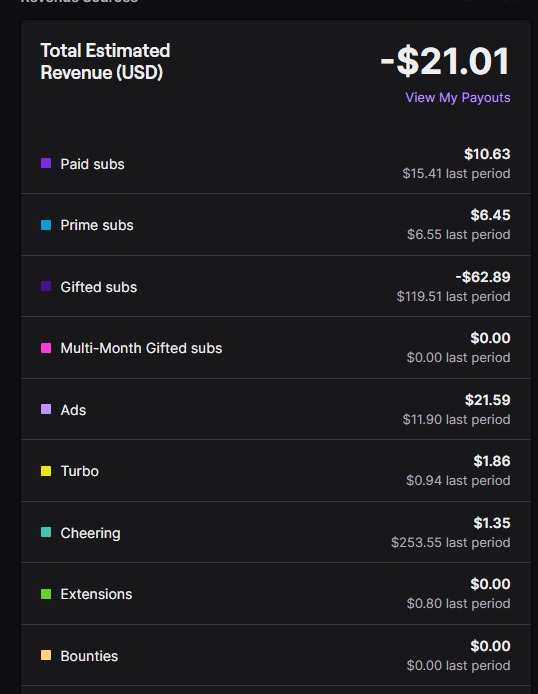The image size is (538, 694).
Task: Open the View My Payouts link
Action: (458, 97)
